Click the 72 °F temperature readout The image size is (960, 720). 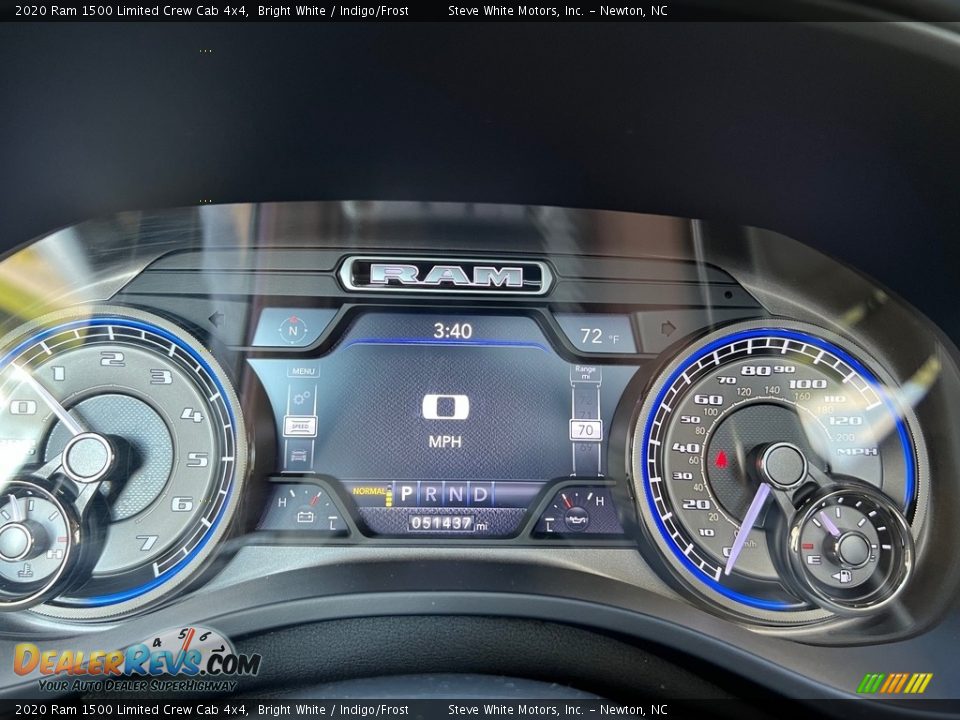(599, 336)
